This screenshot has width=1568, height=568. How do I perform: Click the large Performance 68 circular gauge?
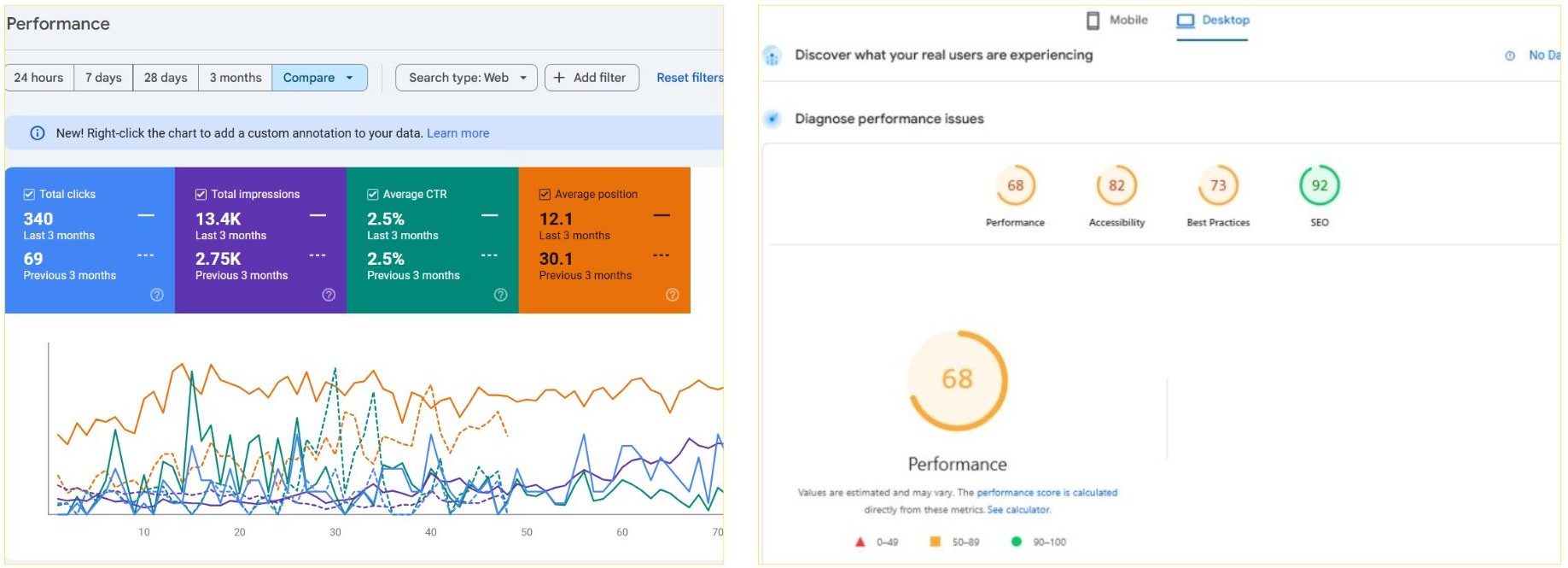click(x=957, y=379)
